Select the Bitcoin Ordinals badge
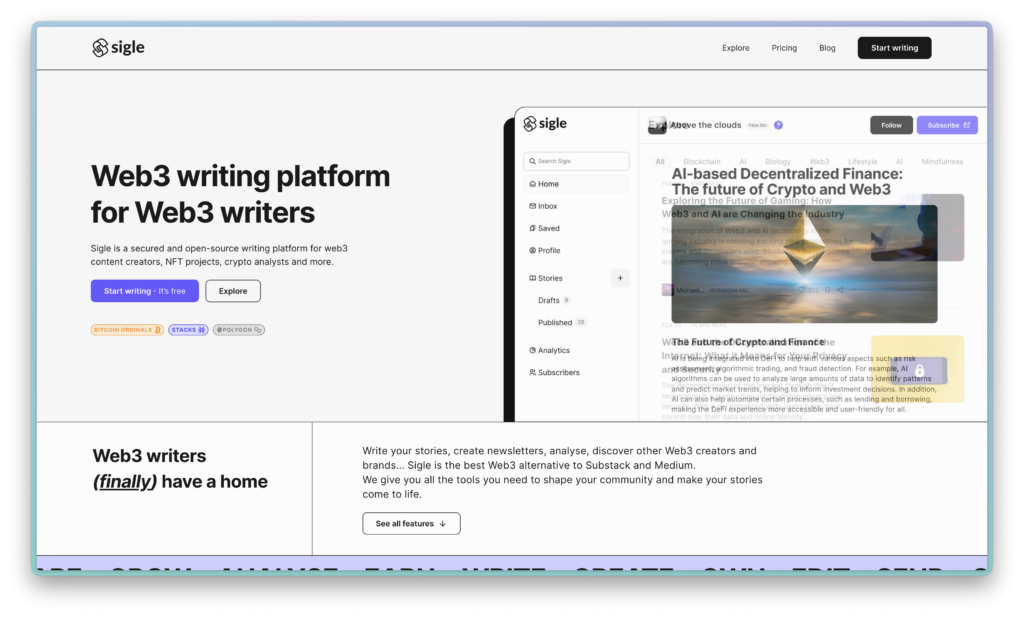This screenshot has width=1024, height=617. pyautogui.click(x=127, y=330)
